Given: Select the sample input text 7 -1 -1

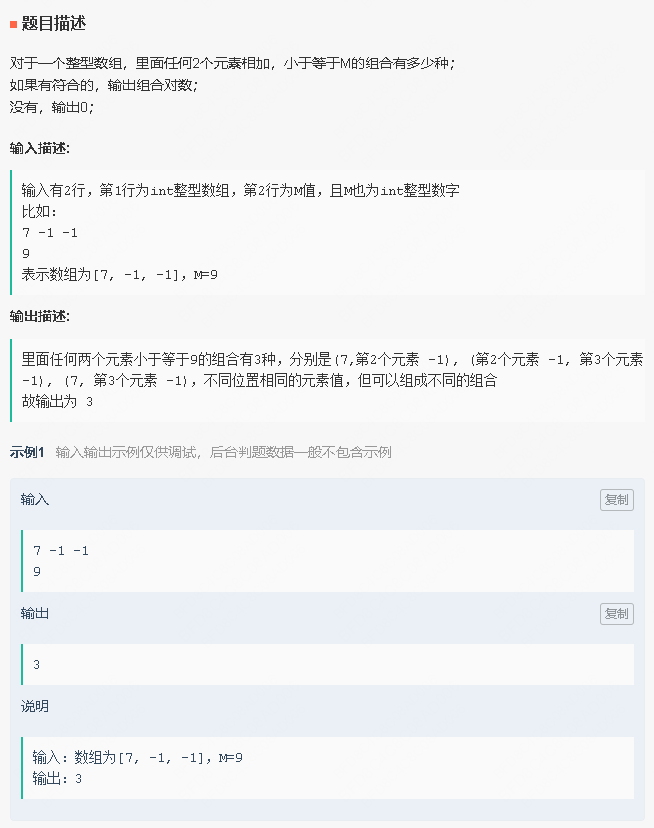Looking at the screenshot, I should click(x=57, y=550).
